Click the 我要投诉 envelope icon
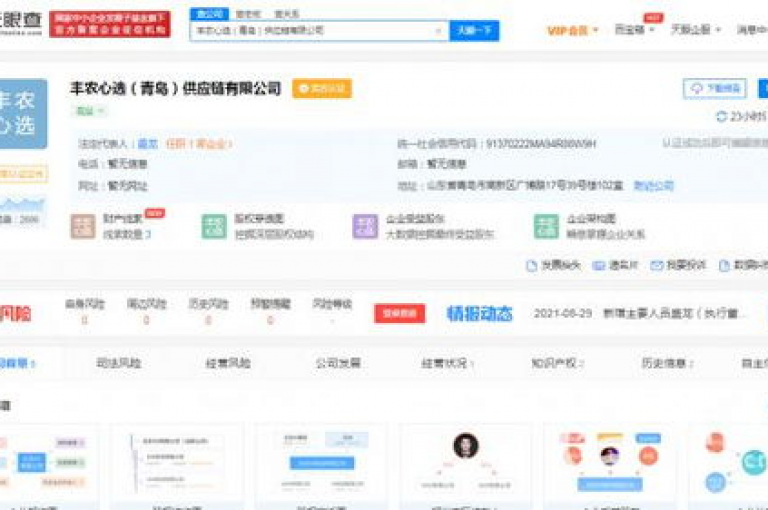This screenshot has width=768, height=510. [x=657, y=266]
